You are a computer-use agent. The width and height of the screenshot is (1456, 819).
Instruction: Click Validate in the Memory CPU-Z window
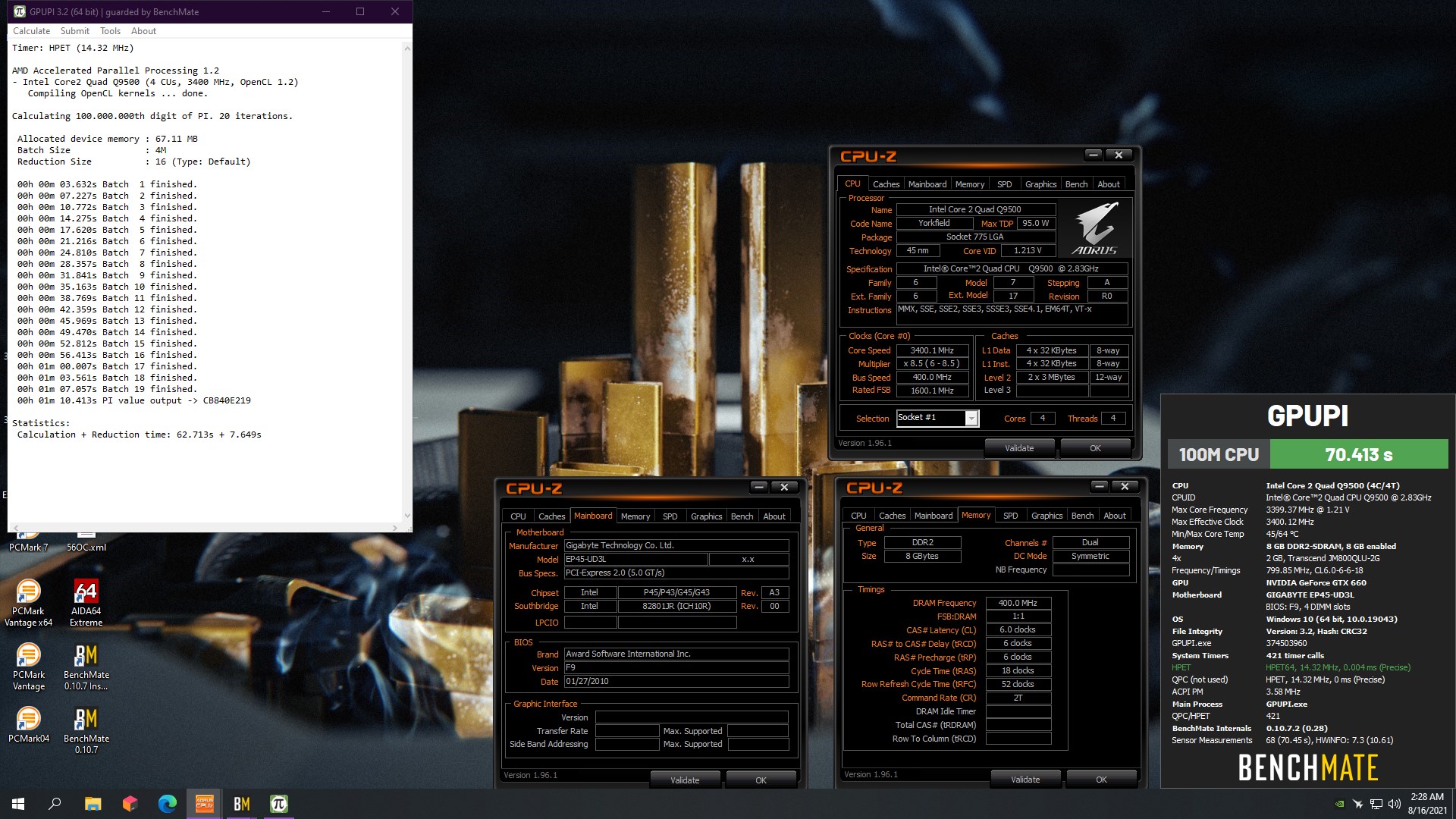tap(1025, 780)
